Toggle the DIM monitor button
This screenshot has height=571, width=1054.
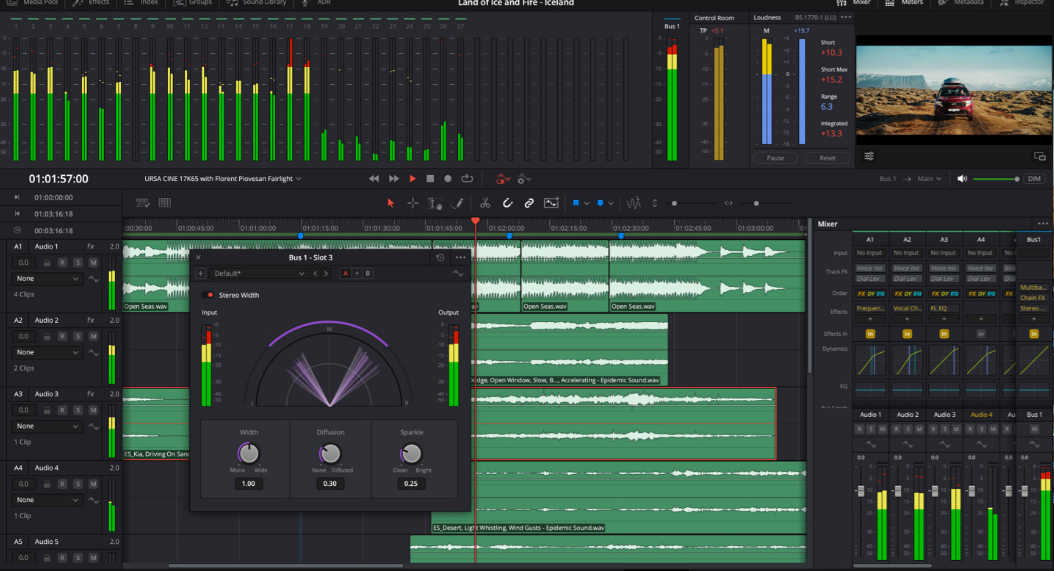[1034, 179]
